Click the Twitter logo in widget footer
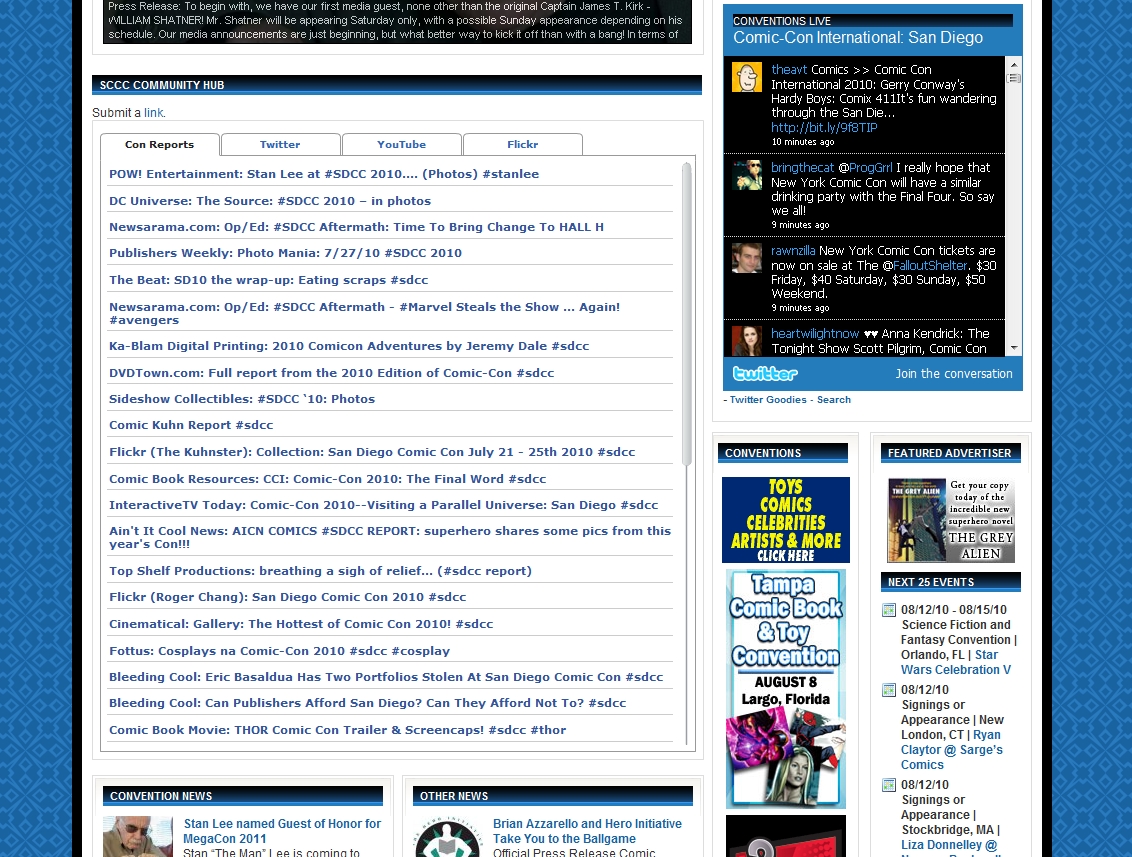The height and width of the screenshot is (857, 1132). 765,374
